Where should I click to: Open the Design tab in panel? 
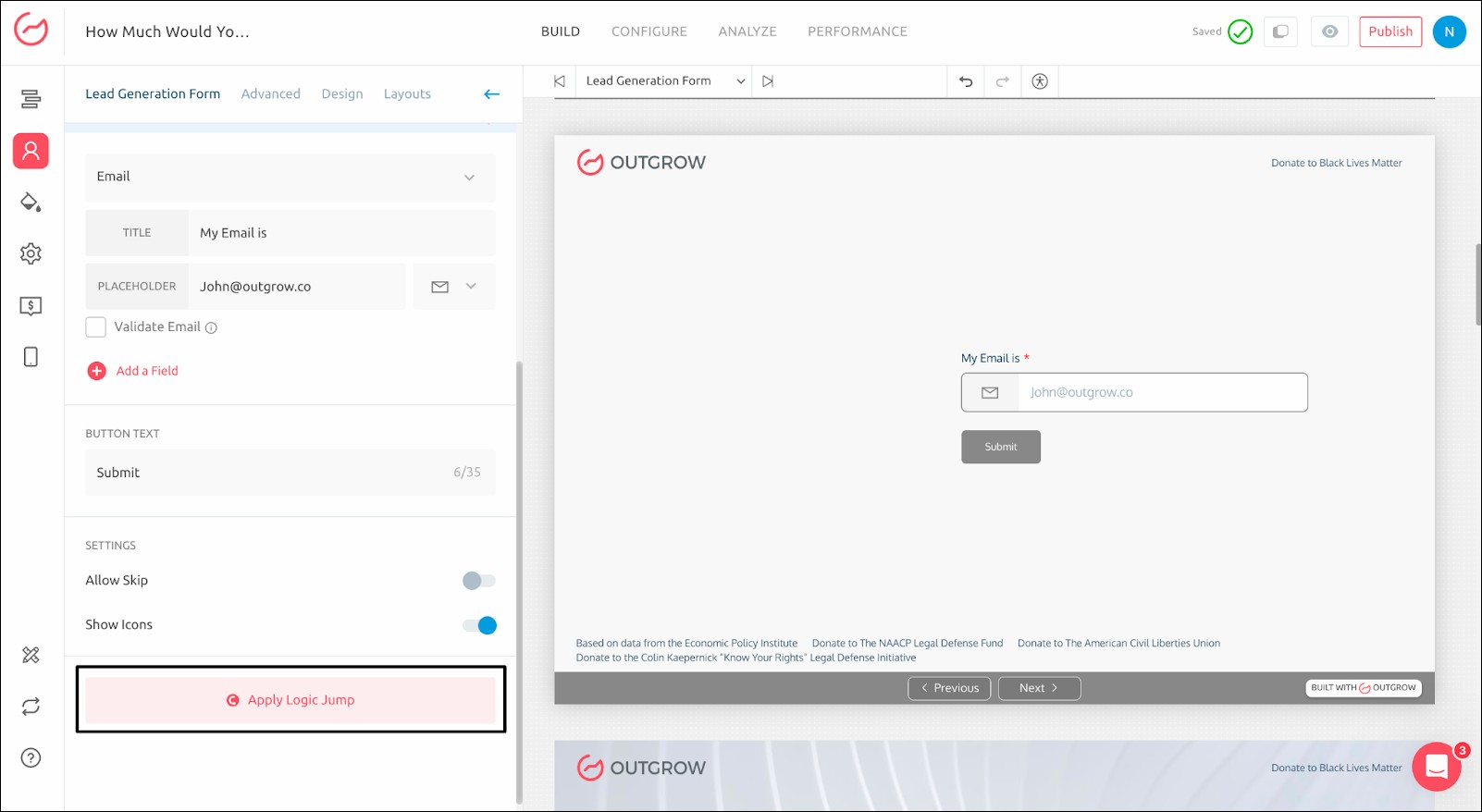[341, 94]
